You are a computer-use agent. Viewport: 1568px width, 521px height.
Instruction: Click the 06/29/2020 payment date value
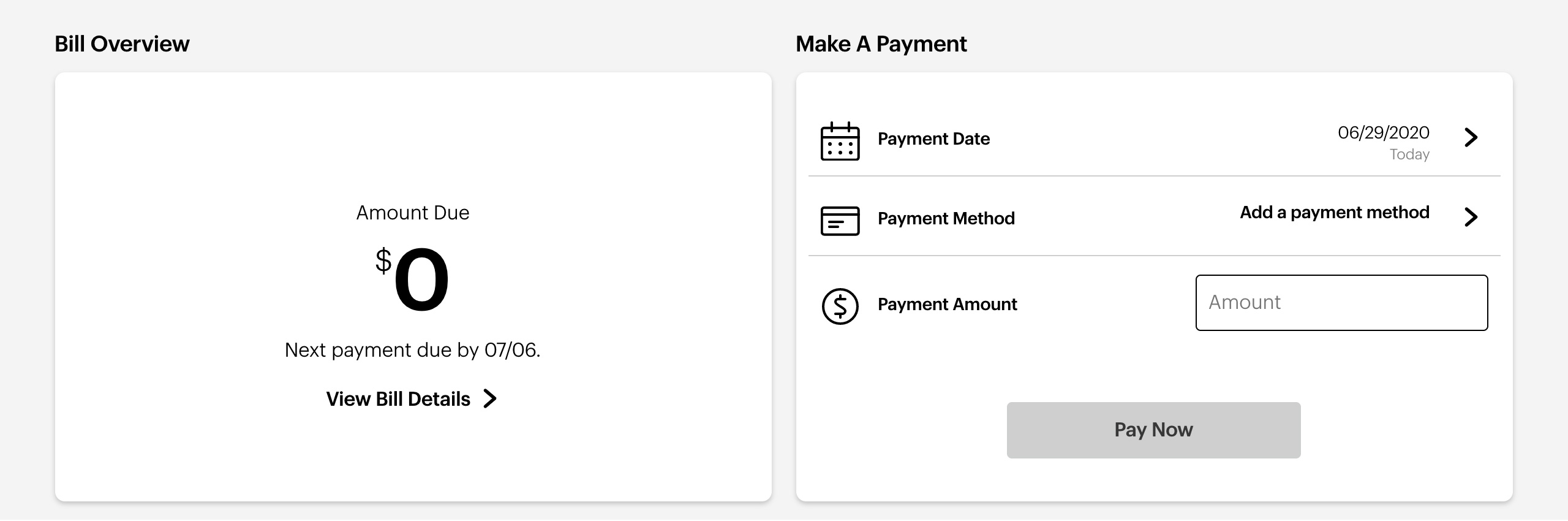pos(1383,132)
